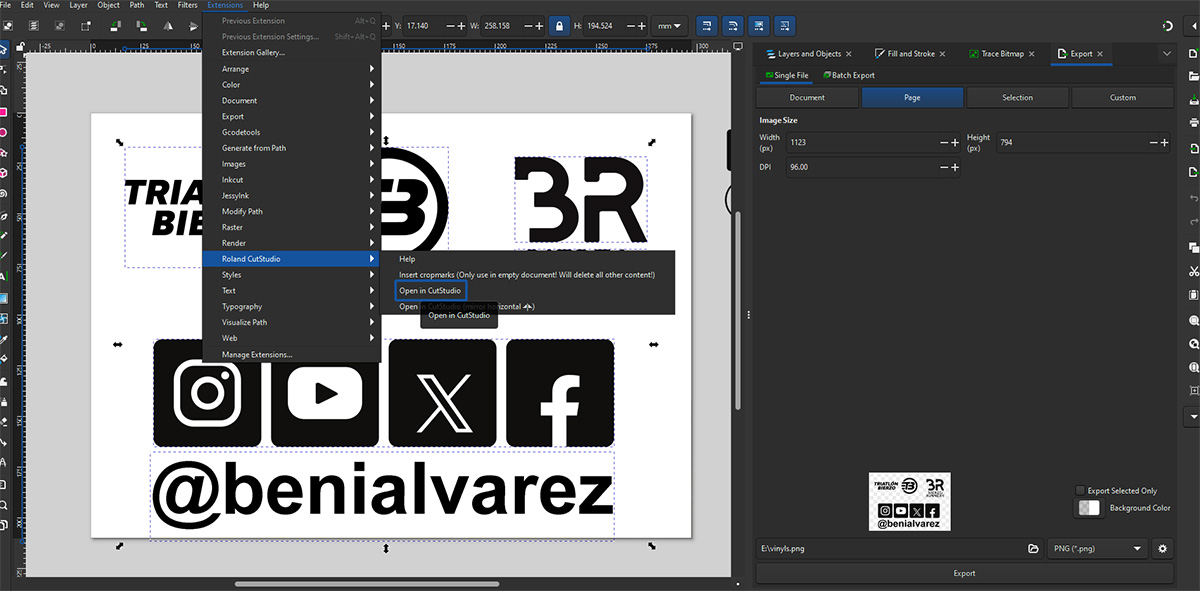
Task: Switch to the Fill and Stroke tab
Action: (x=910, y=53)
